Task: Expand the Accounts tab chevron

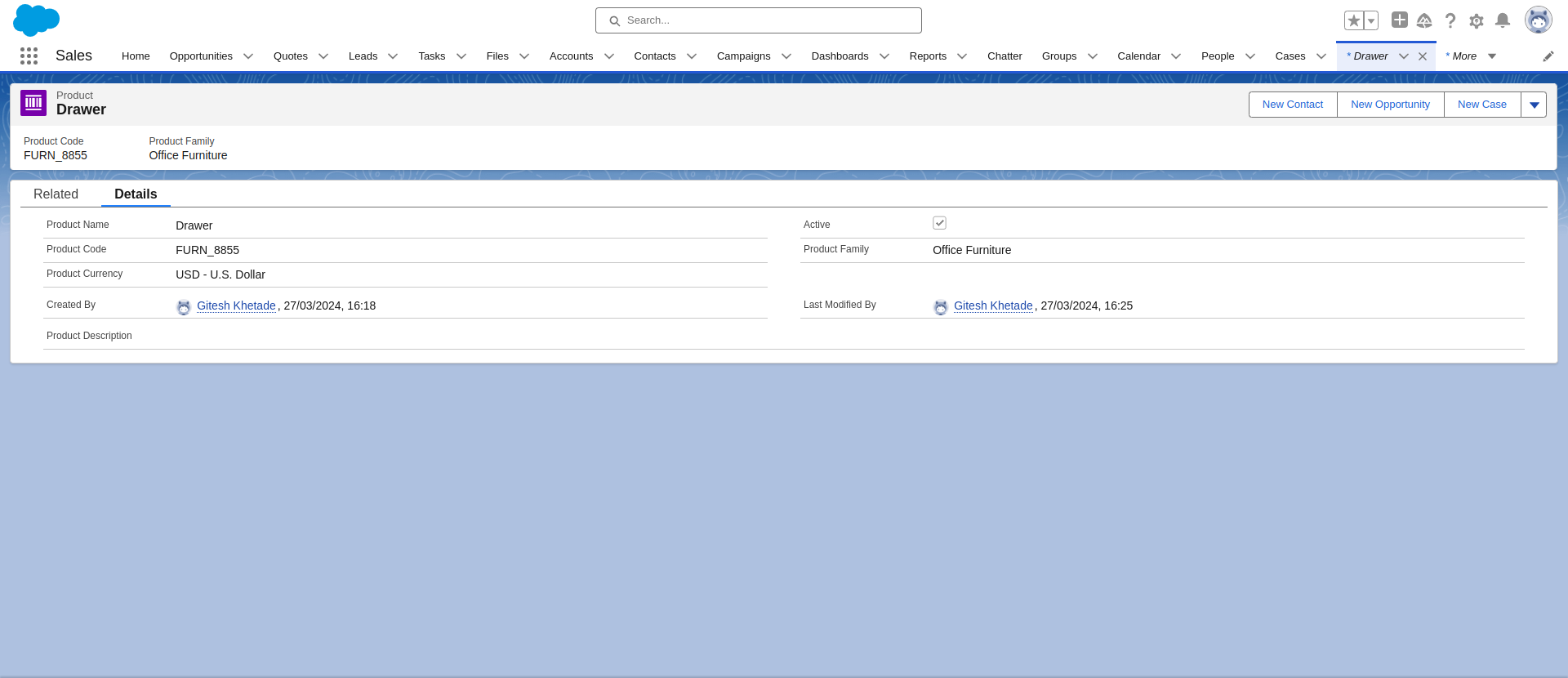Action: [x=609, y=56]
